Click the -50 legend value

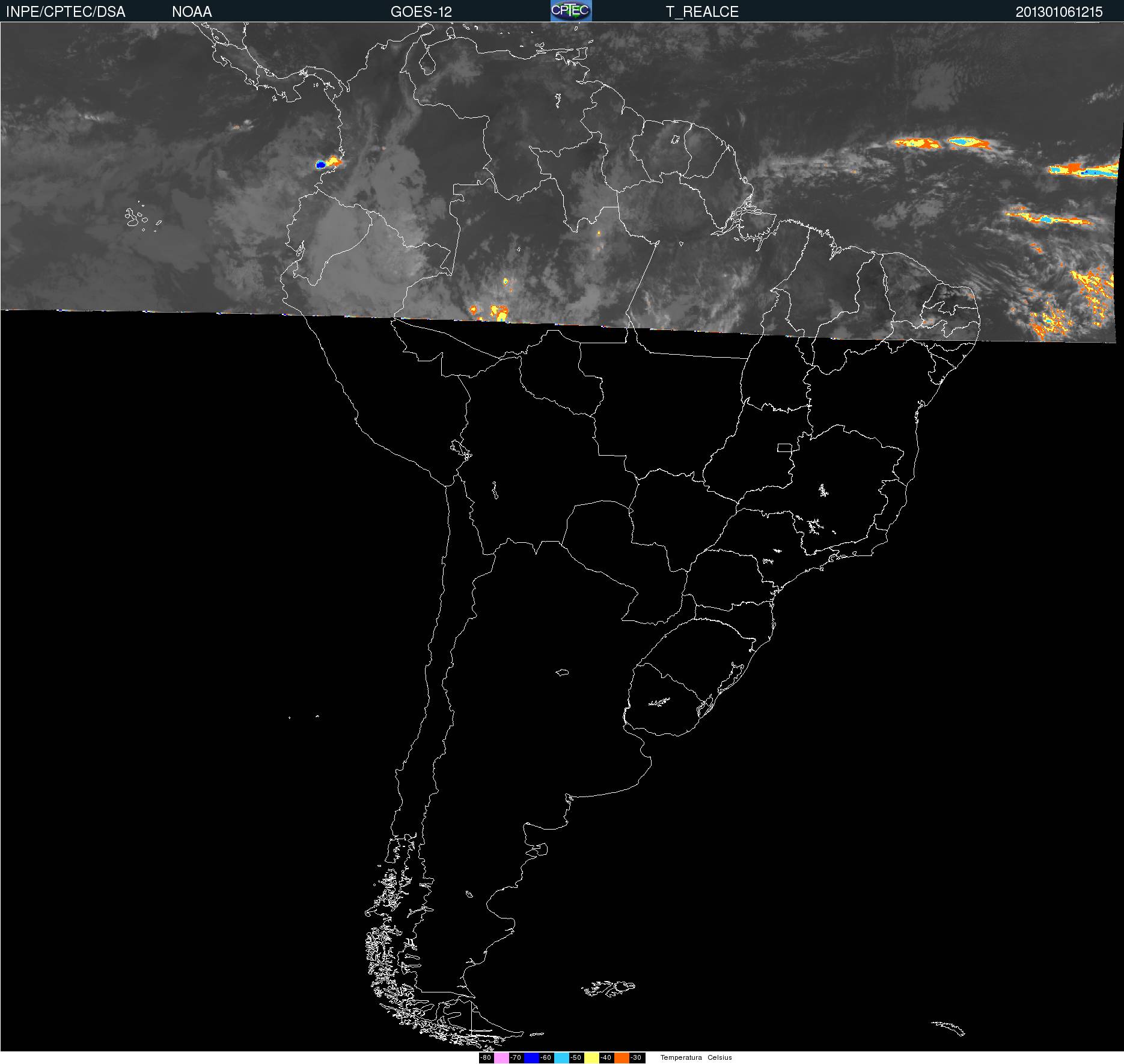[x=576, y=1058]
